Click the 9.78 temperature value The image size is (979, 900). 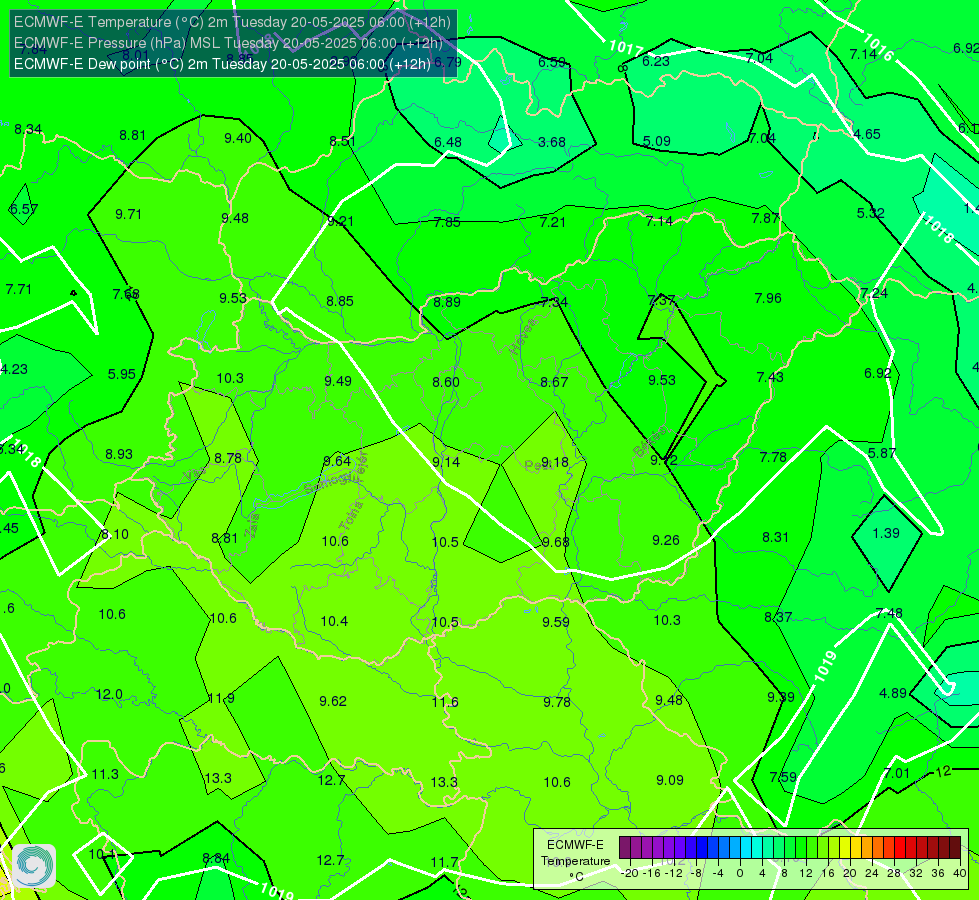[x=557, y=702]
